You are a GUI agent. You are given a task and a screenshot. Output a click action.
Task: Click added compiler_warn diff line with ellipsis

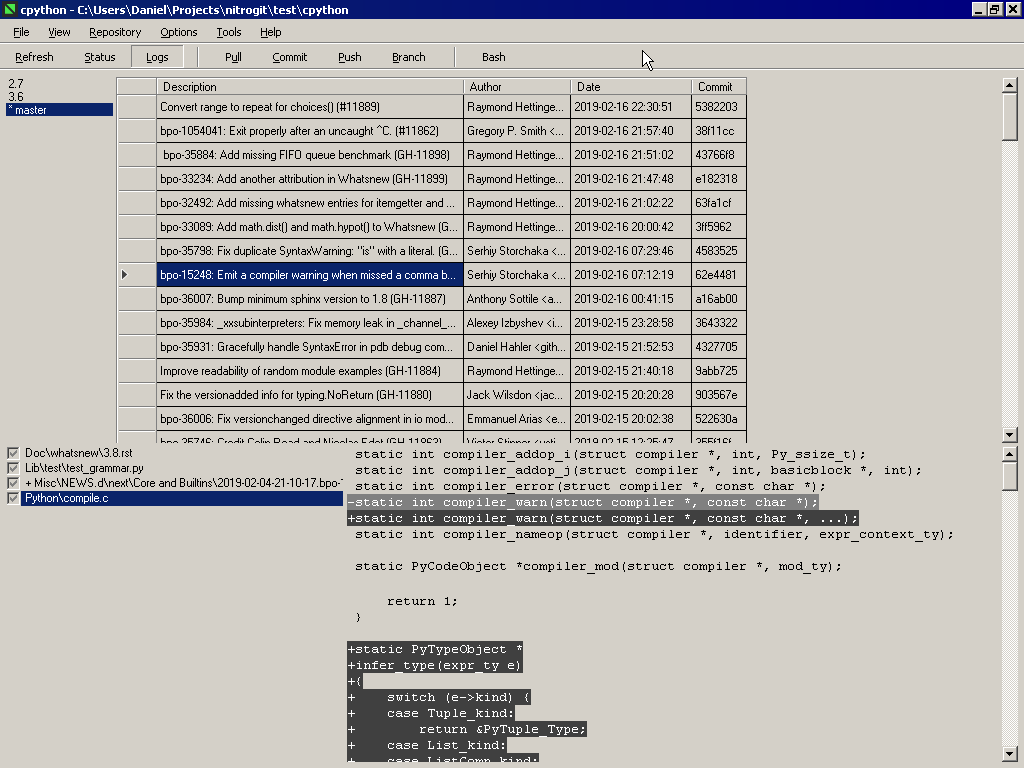(602, 519)
